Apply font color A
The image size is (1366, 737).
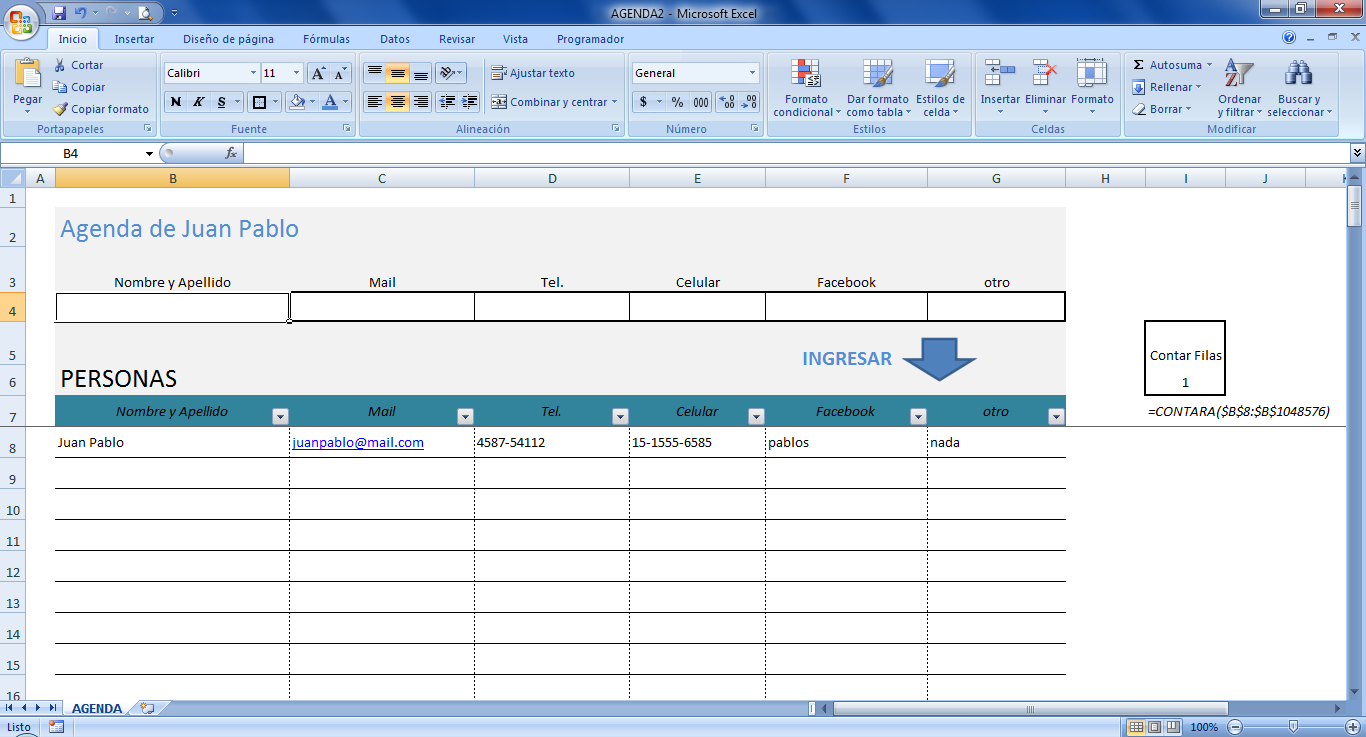[330, 102]
